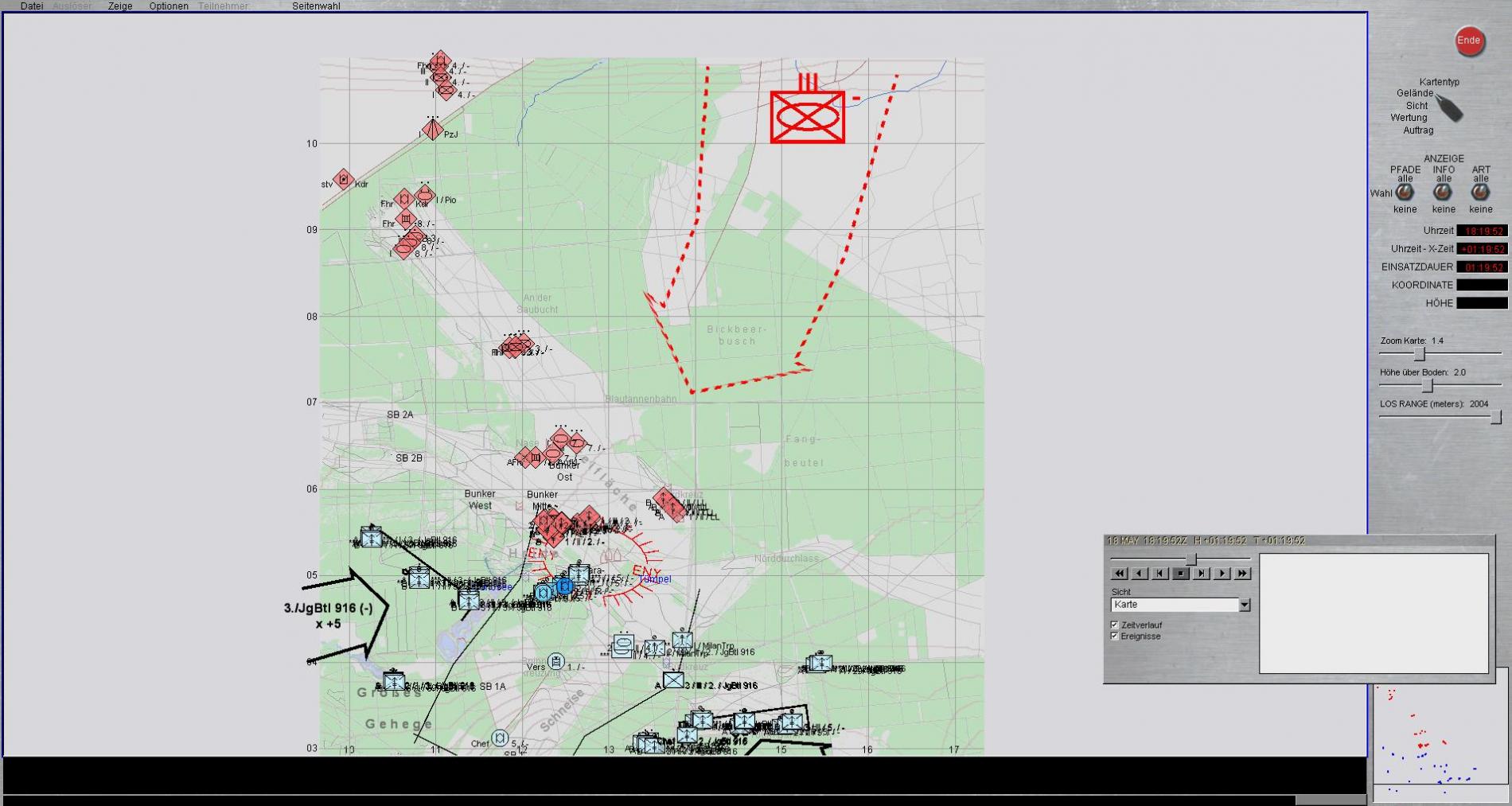Click the play reverse button
Image resolution: width=1512 pixels, height=806 pixels.
[1140, 573]
